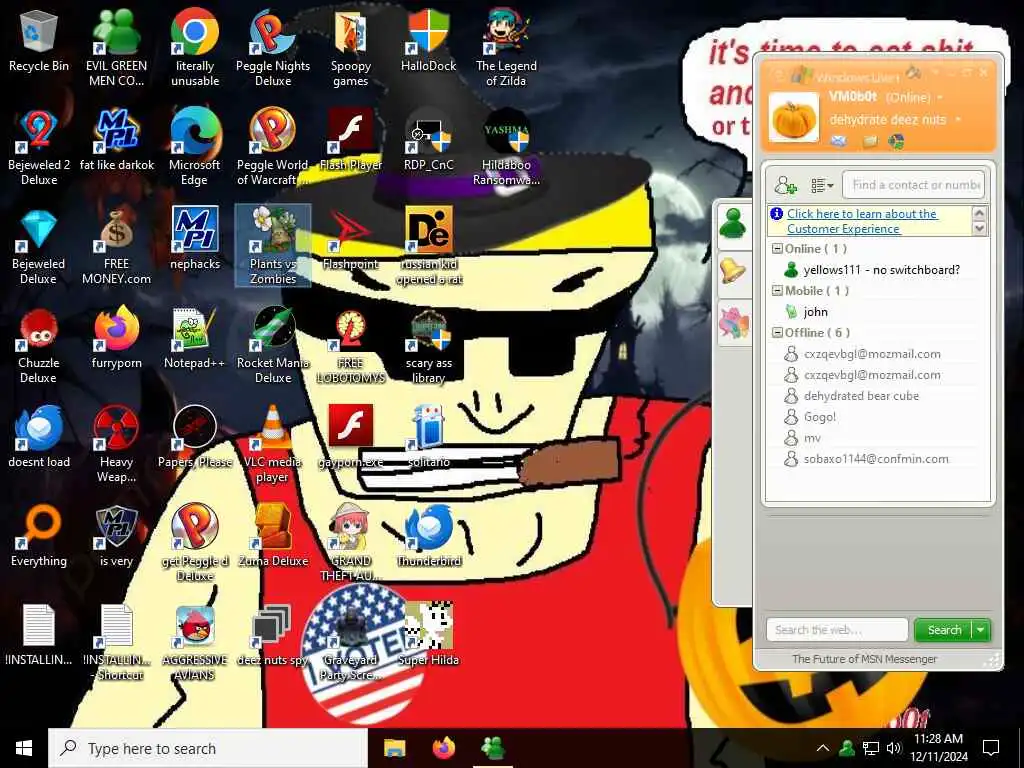Viewport: 1024px width, 768px height.
Task: Select Hildaboo Ransomware desktop icon
Action: pos(506,145)
